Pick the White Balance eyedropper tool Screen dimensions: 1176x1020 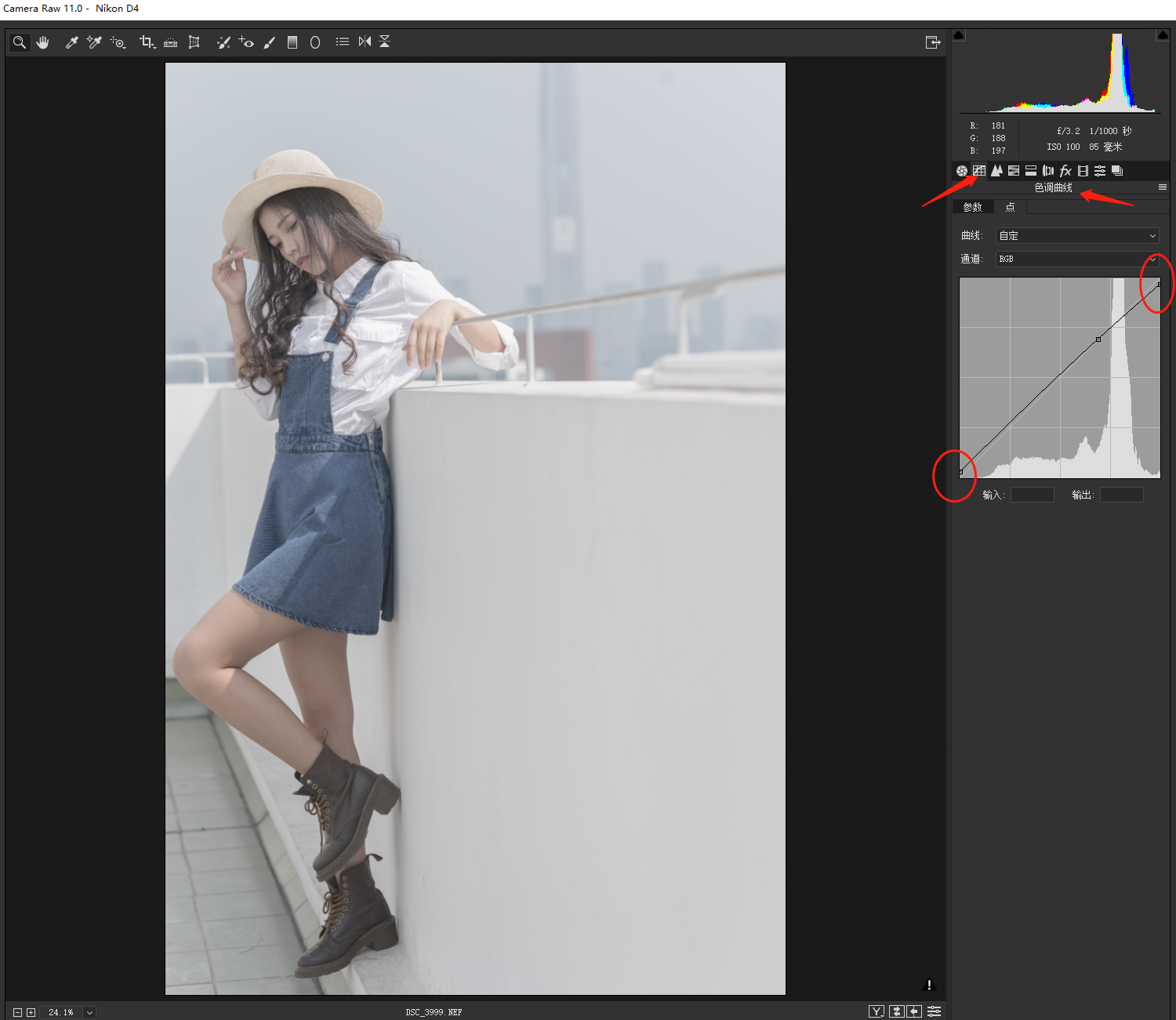[71, 42]
